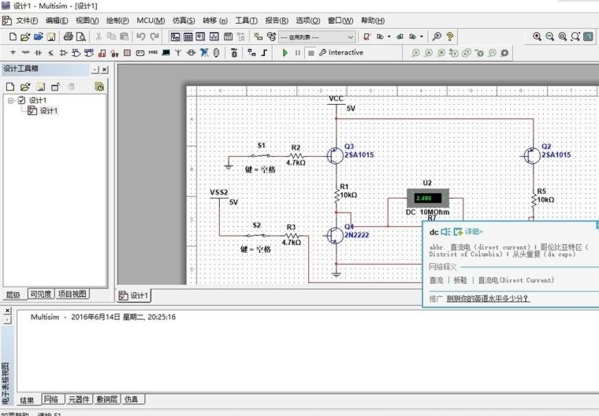Viewport: 599px width, 416px height.
Task: Place an RF component (antenna icon)
Action: coord(178,53)
